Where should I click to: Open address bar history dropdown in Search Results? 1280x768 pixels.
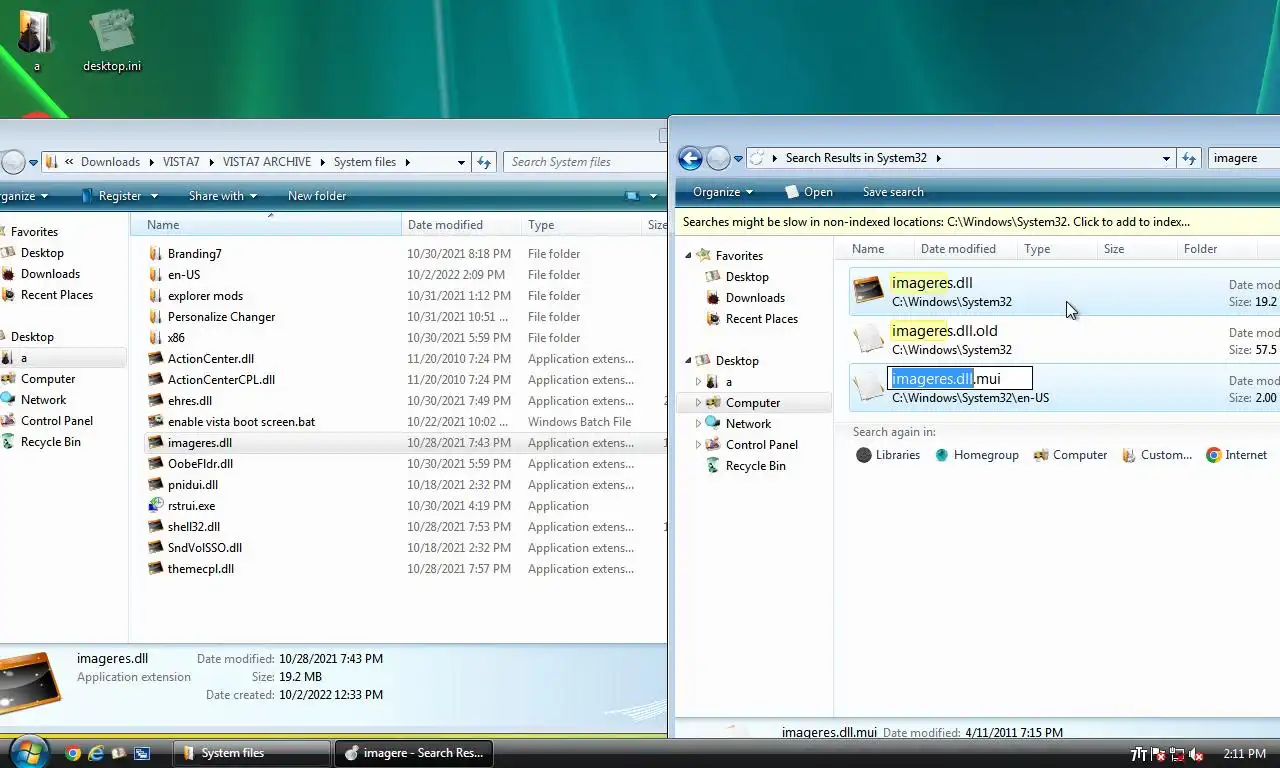click(1166, 158)
